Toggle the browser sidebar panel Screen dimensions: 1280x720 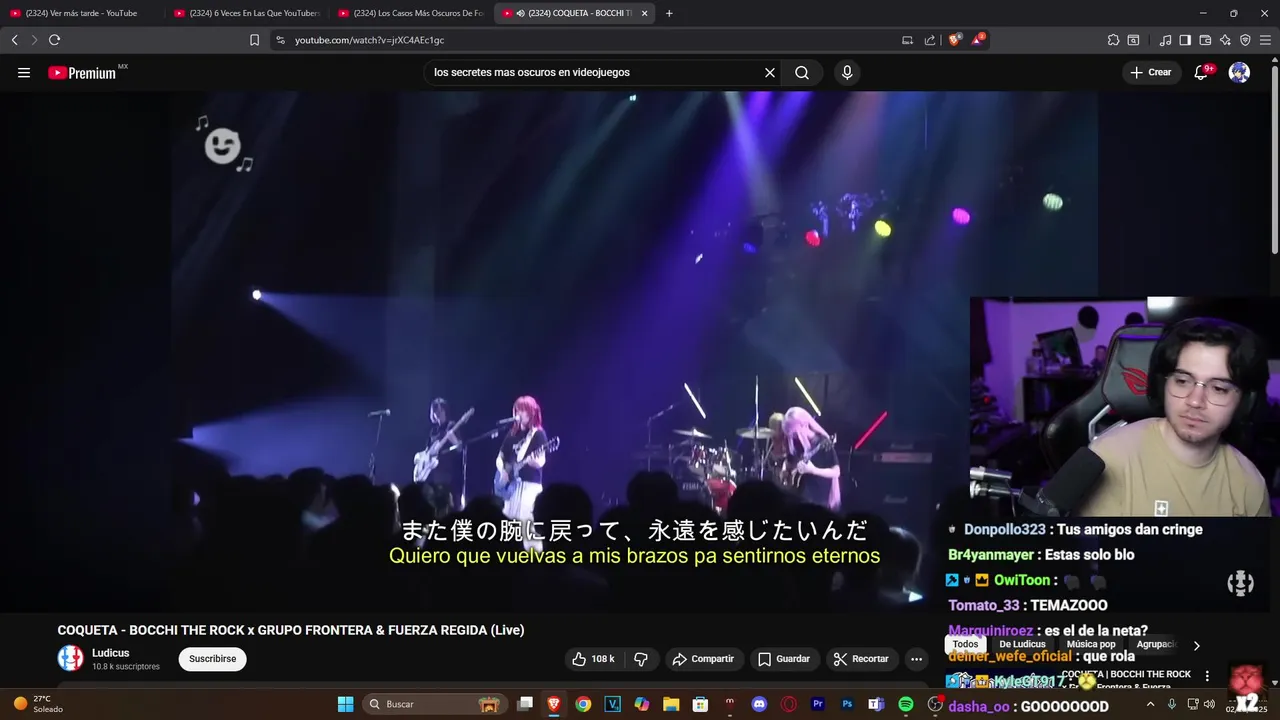tap(1185, 40)
